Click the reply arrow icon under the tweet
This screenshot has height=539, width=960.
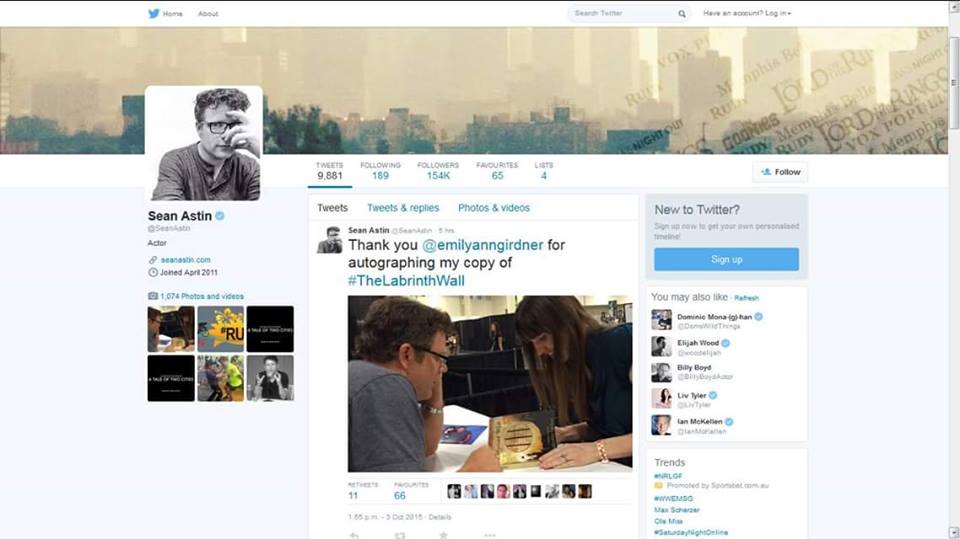click(x=354, y=535)
